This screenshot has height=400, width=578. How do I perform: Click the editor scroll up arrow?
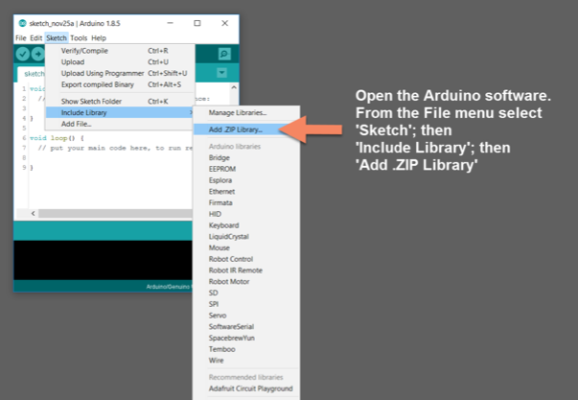(234, 87)
